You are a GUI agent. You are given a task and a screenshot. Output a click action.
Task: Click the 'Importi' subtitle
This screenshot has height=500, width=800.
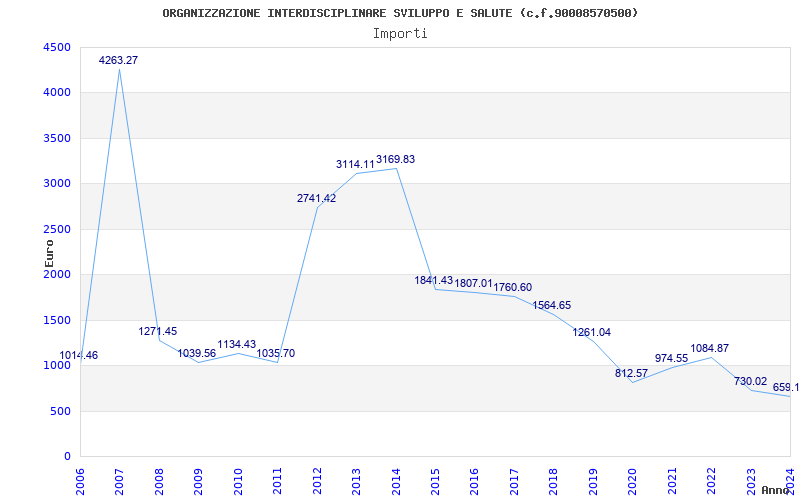400,34
